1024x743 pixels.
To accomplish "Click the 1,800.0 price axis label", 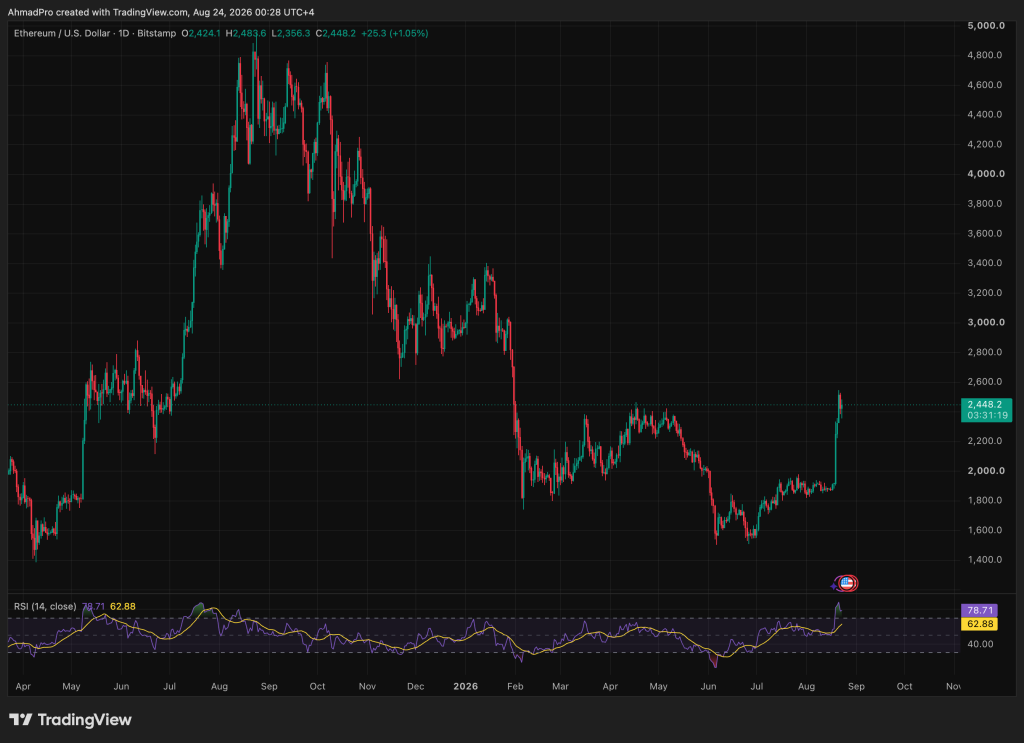I will tap(985, 500).
